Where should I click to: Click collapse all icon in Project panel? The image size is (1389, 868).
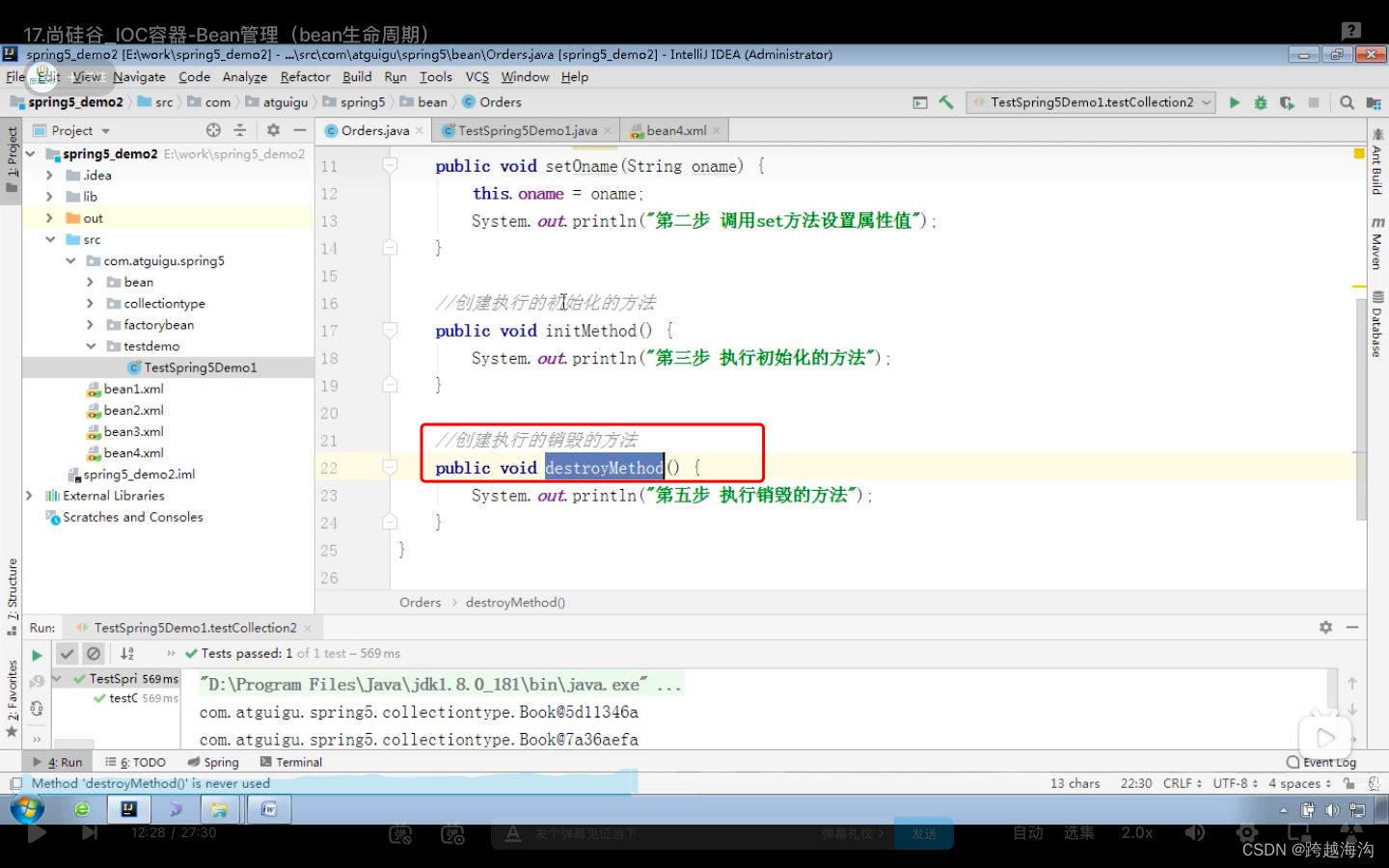(x=240, y=130)
